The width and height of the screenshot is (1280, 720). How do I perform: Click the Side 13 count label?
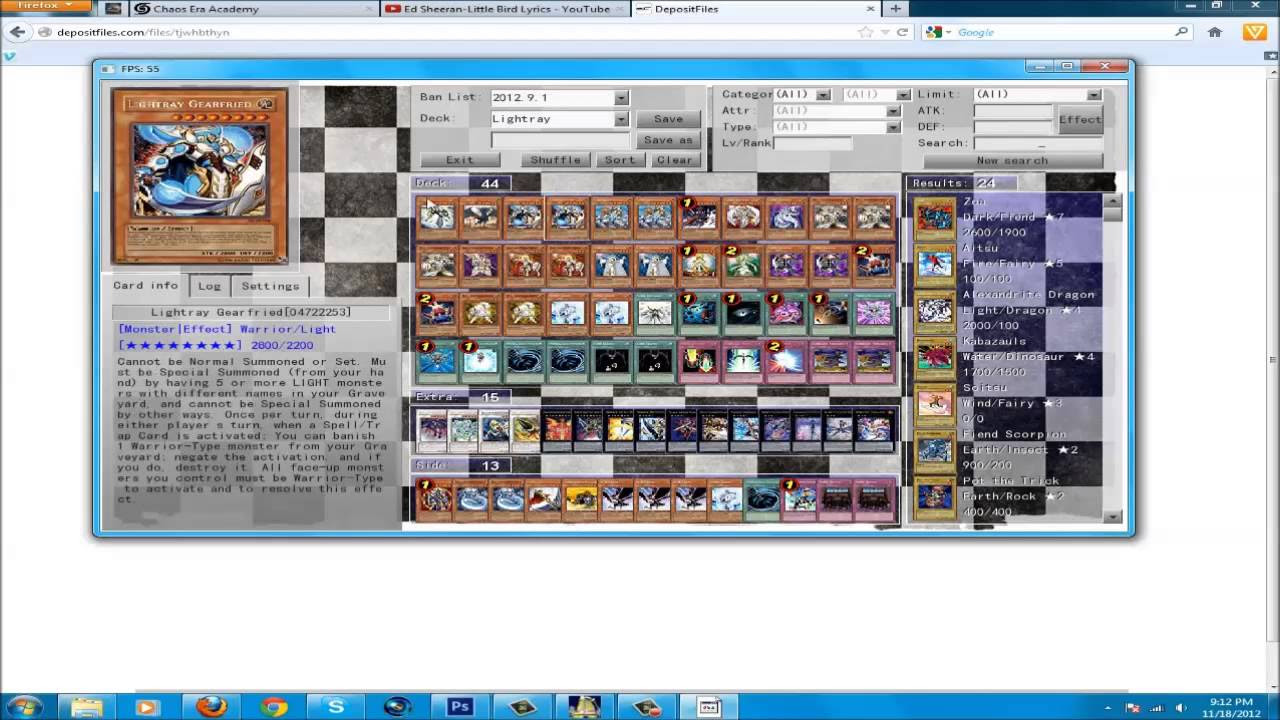[463, 465]
